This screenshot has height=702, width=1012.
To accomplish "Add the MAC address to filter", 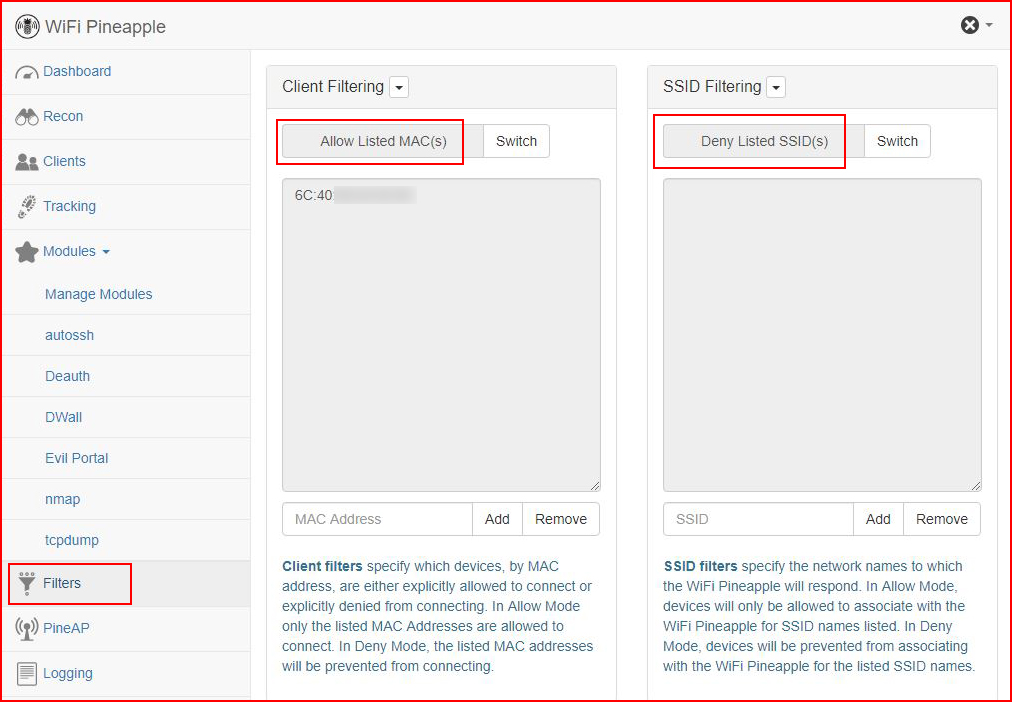I will (498, 519).
